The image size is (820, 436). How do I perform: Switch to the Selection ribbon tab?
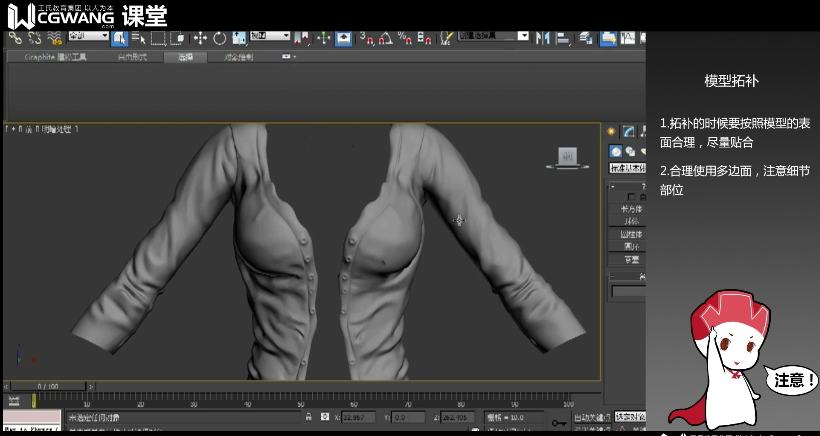point(185,57)
